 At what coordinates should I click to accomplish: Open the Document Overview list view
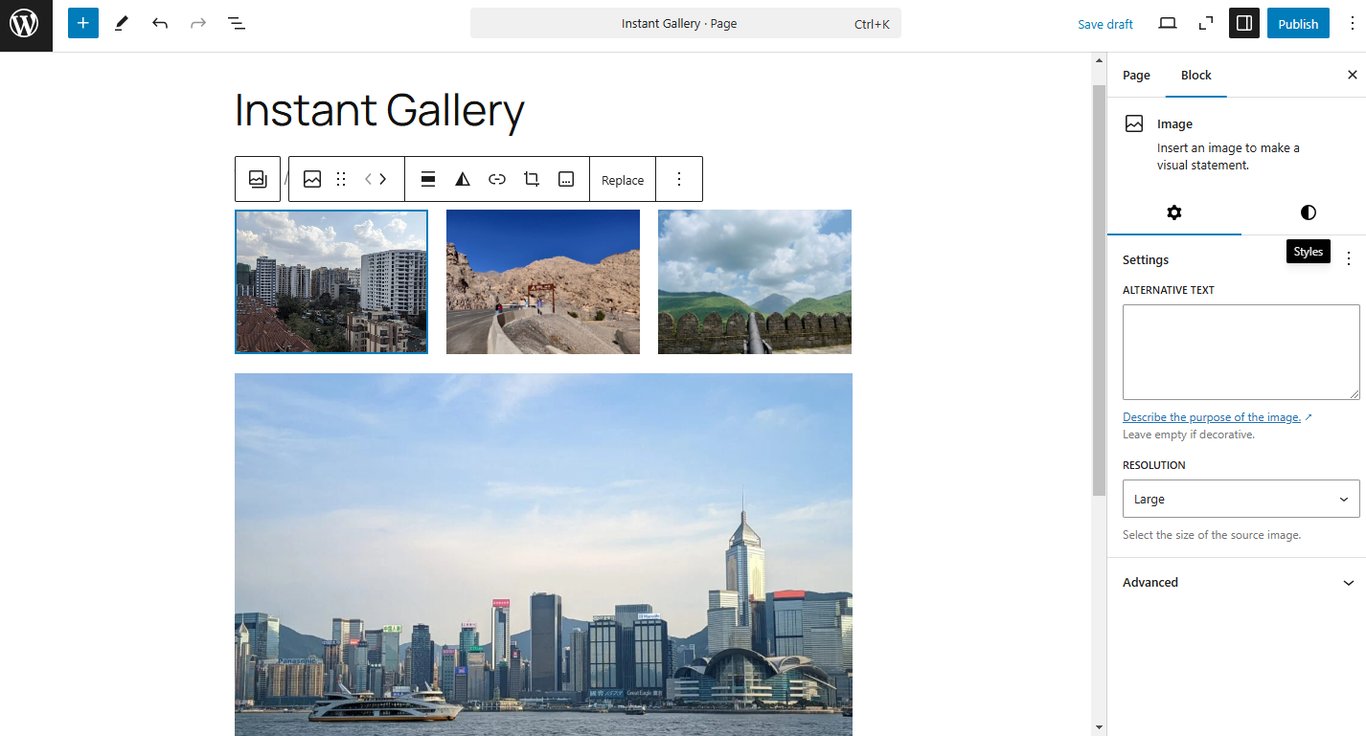(x=236, y=22)
